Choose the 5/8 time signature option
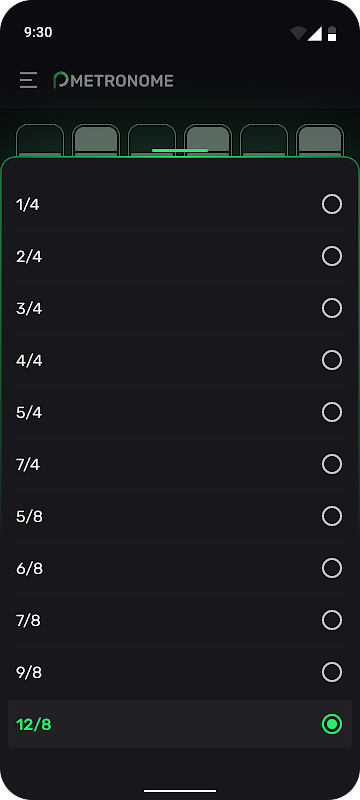 pyautogui.click(x=180, y=516)
